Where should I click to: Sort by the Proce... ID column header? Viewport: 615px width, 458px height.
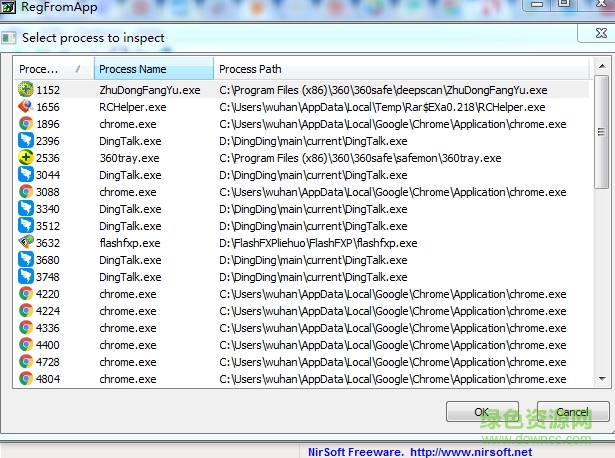coord(53,69)
